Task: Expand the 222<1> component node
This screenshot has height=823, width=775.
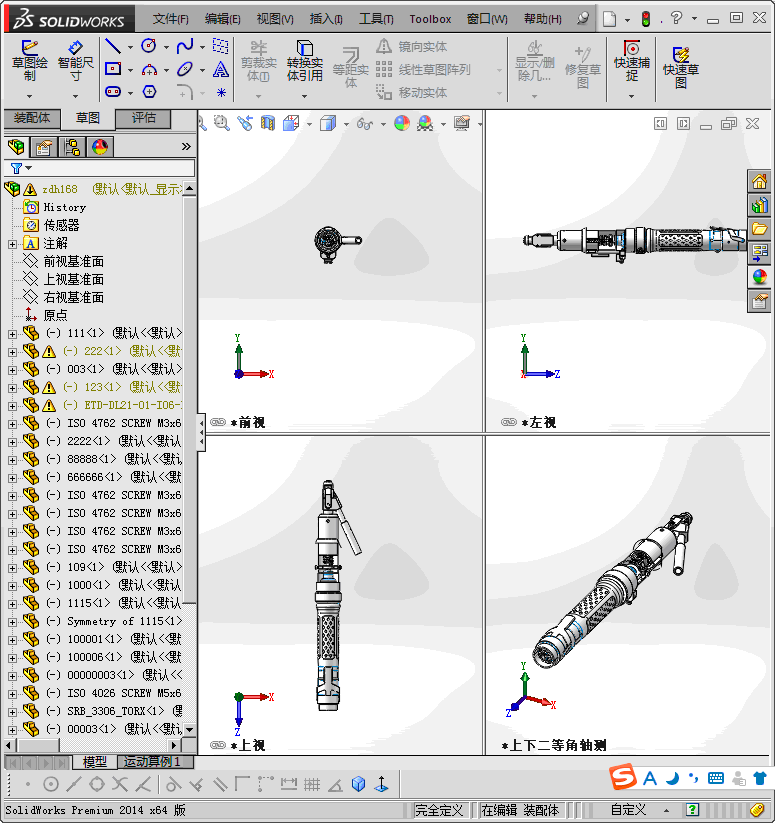Action: tap(12, 352)
